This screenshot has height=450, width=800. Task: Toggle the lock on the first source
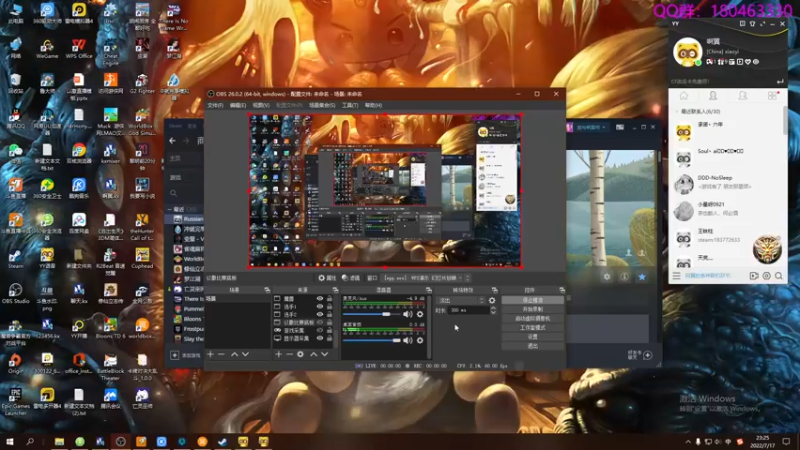330,299
